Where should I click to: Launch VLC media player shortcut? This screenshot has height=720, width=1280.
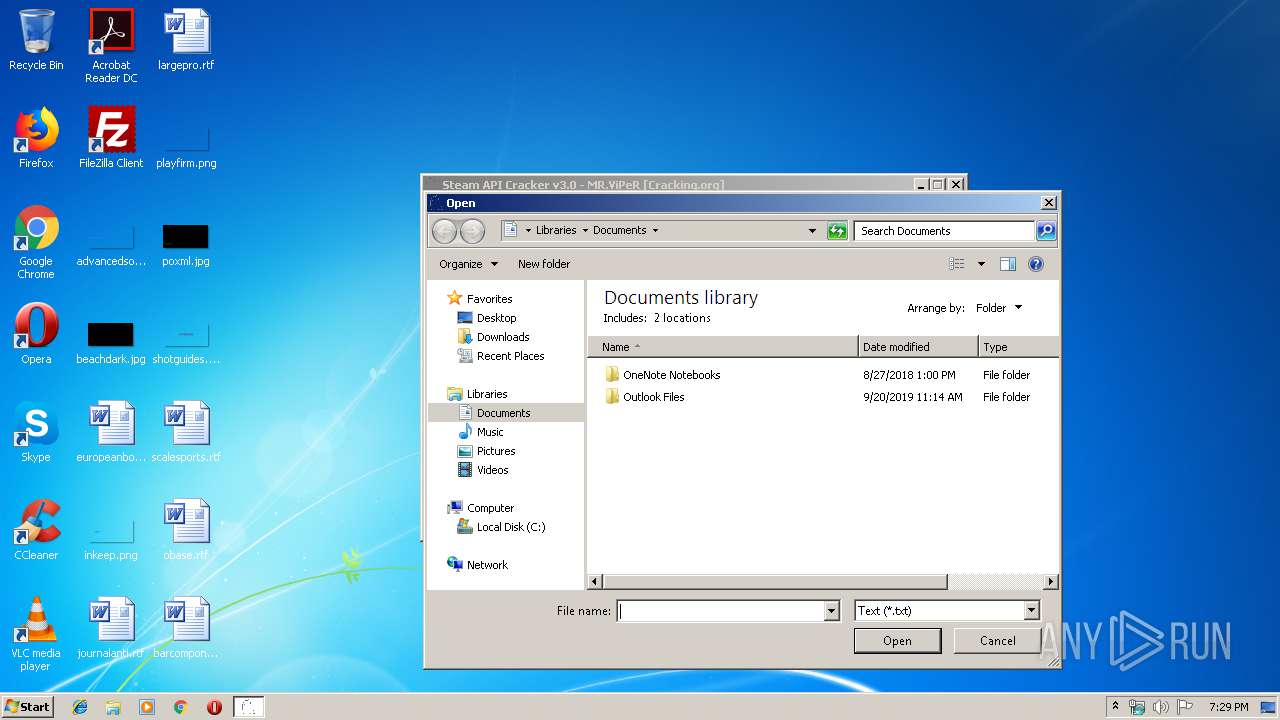pyautogui.click(x=36, y=634)
